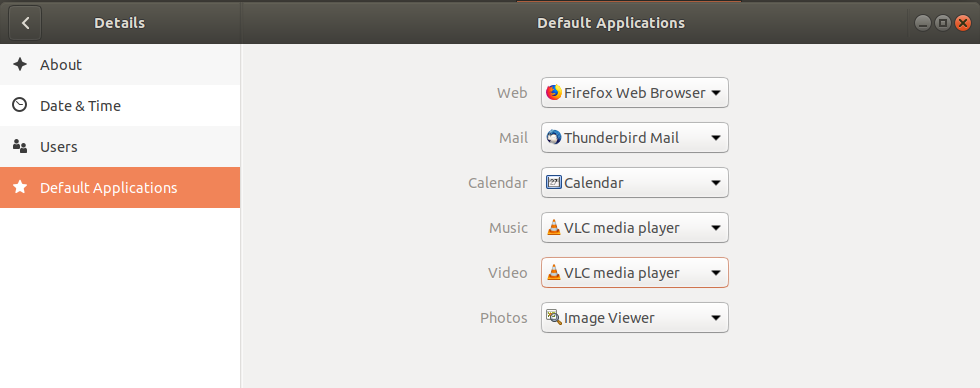Switch to Date & Time settings
The height and width of the screenshot is (388, 980).
pyautogui.click(x=120, y=106)
